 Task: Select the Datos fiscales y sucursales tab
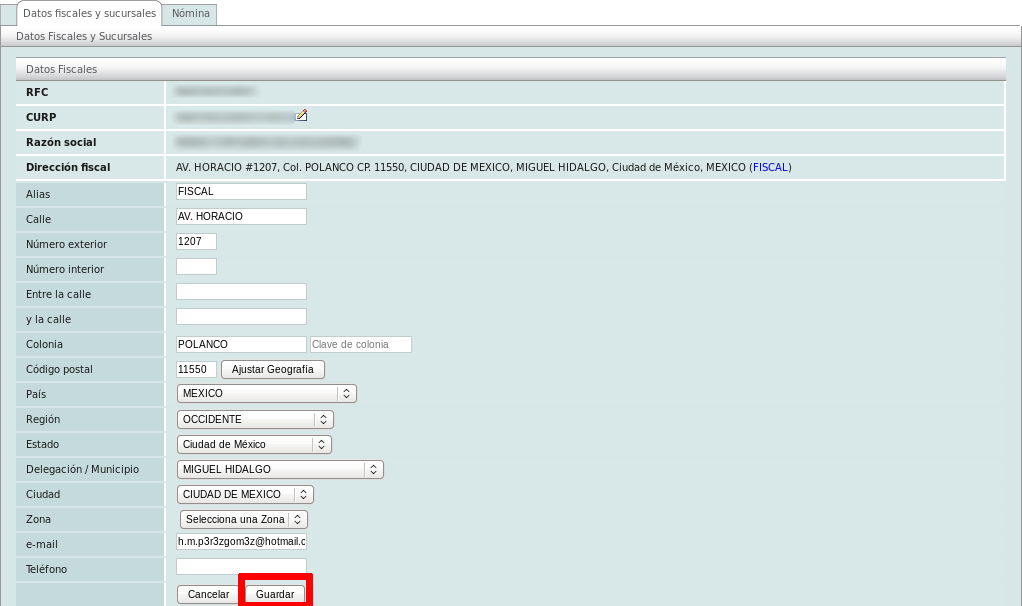[x=89, y=14]
